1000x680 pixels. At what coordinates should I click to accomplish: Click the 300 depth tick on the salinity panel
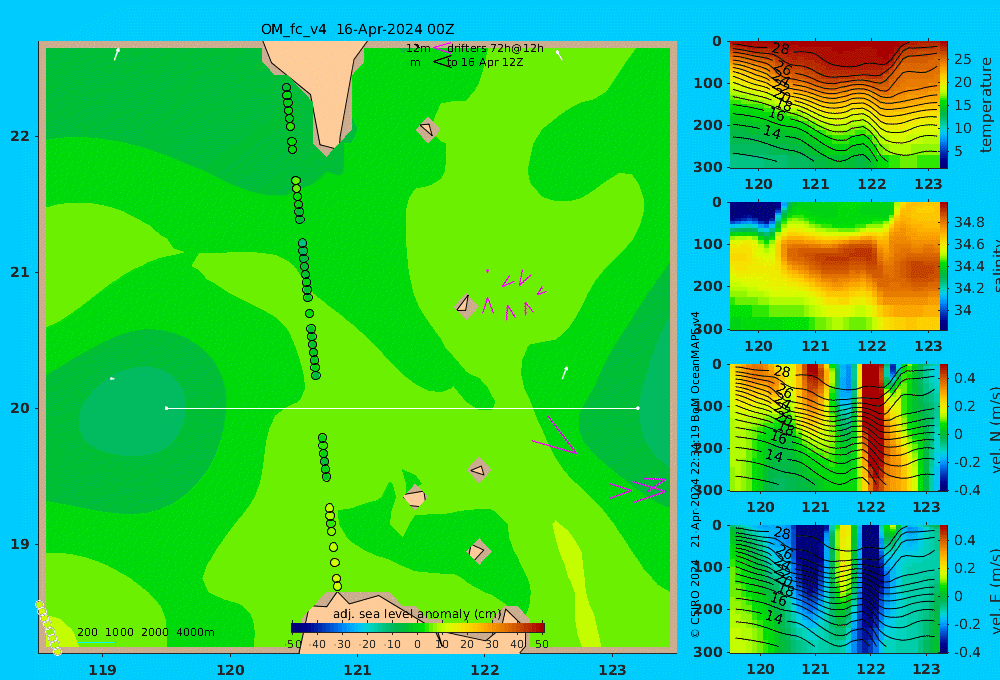[x=708, y=329]
